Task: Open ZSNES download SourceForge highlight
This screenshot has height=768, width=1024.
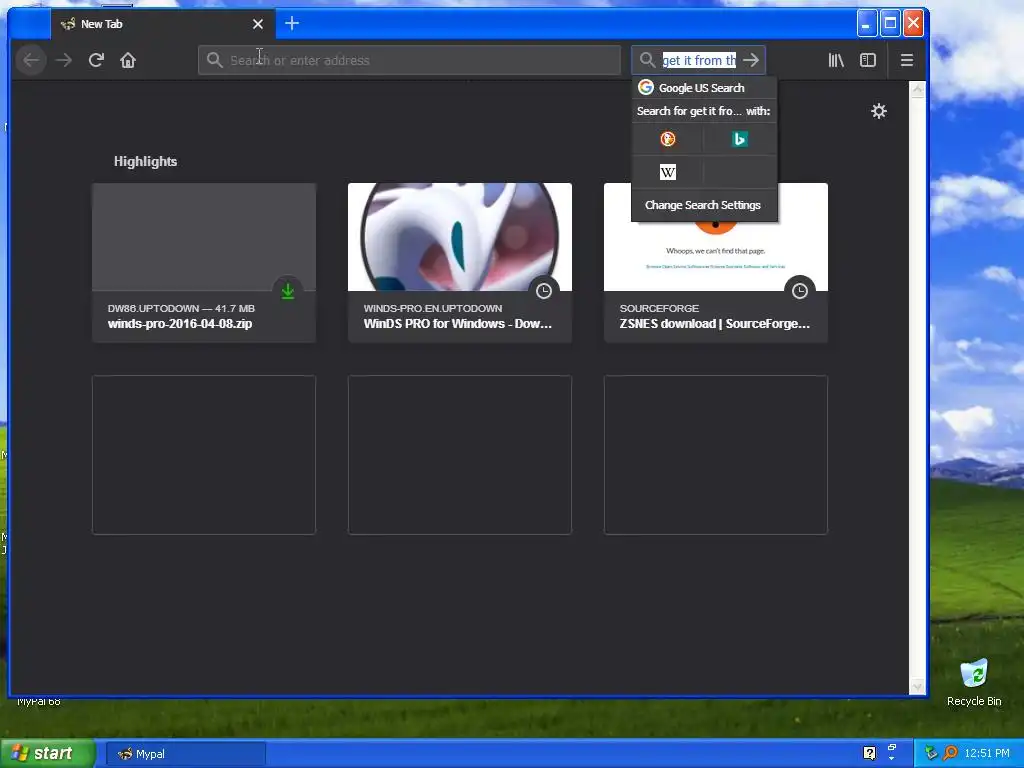Action: 716,263
